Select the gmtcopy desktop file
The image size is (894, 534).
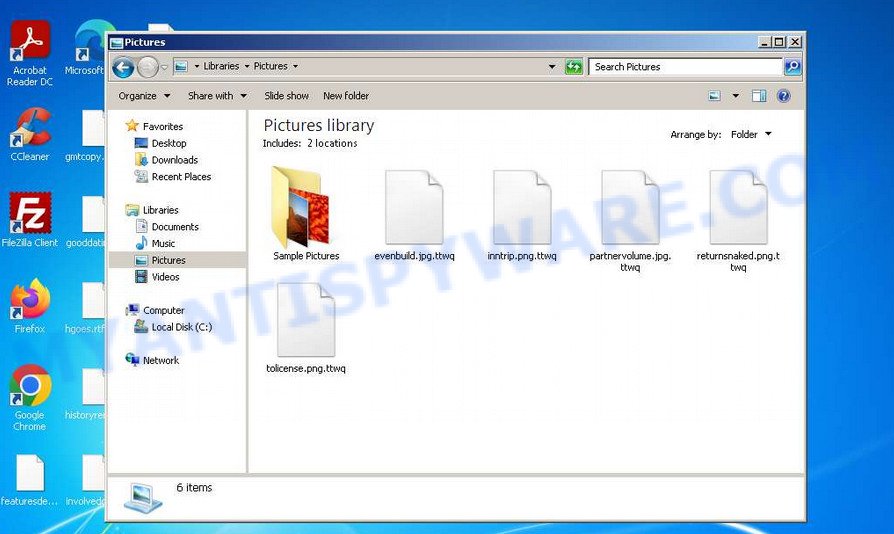(x=86, y=136)
